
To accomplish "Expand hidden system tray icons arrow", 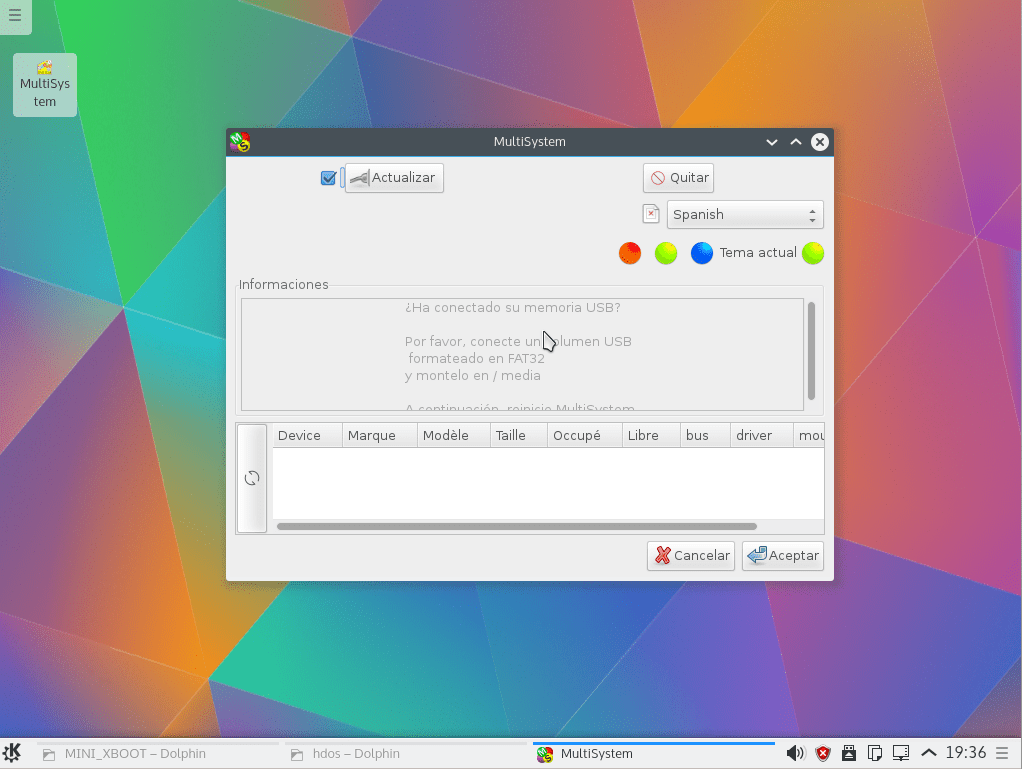I will [x=929, y=753].
